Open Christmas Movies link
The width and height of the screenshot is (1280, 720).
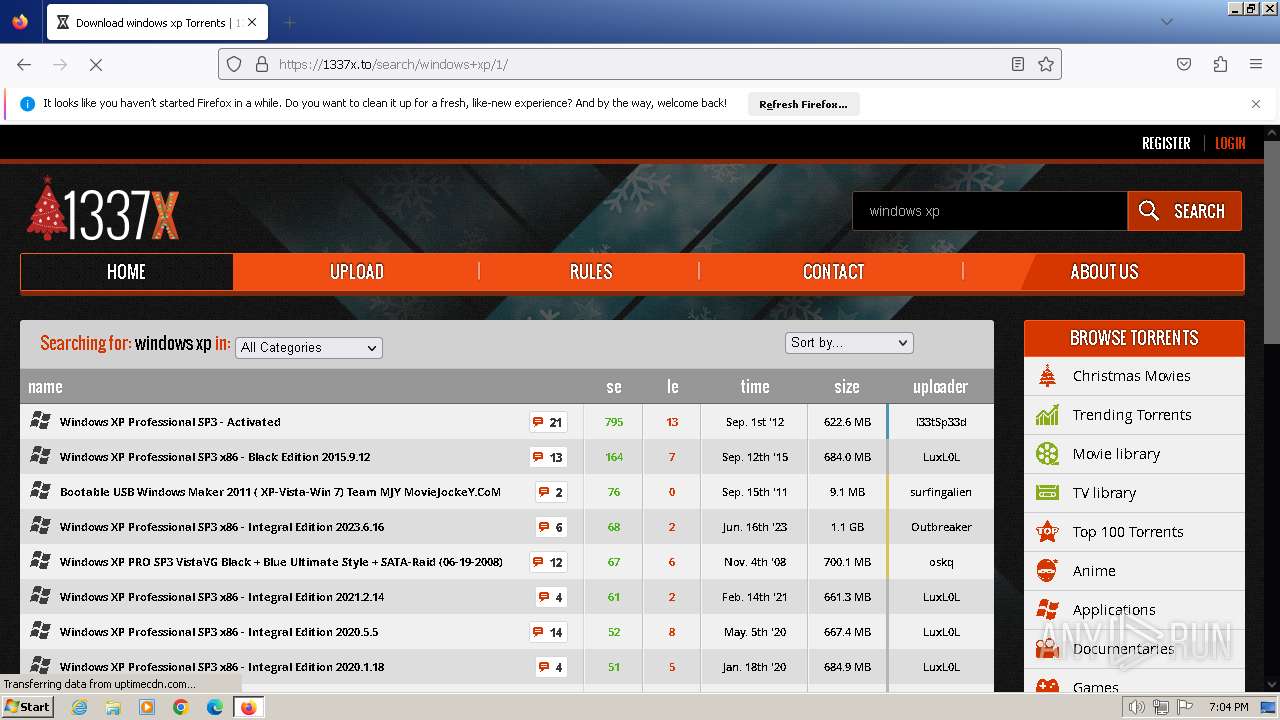point(1131,376)
